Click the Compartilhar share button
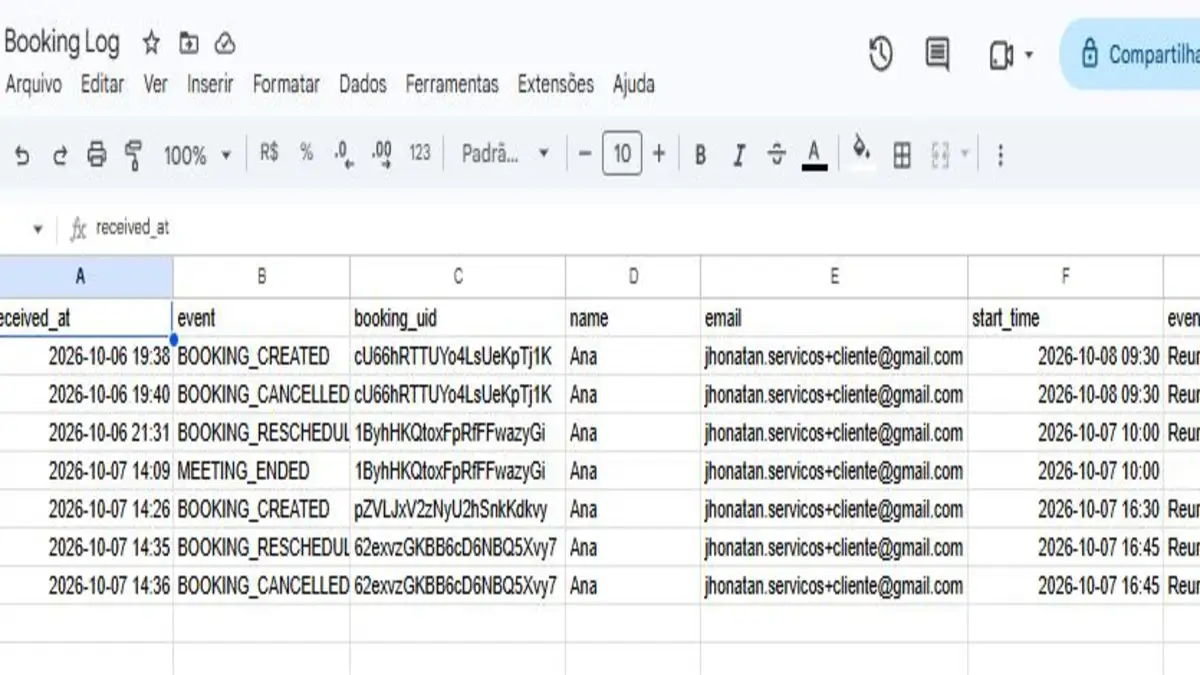 coord(1130,54)
